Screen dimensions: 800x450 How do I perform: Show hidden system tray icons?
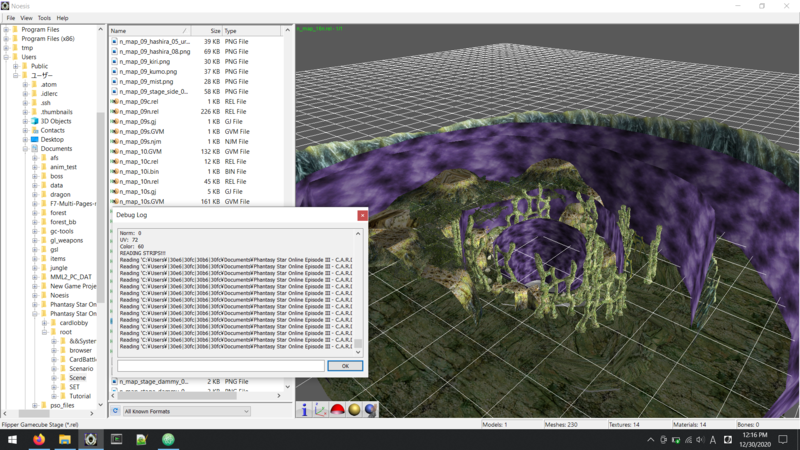651,439
